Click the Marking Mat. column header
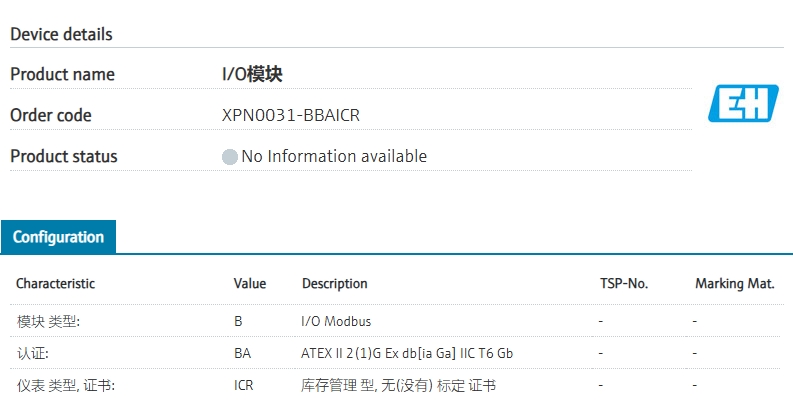 pos(735,283)
